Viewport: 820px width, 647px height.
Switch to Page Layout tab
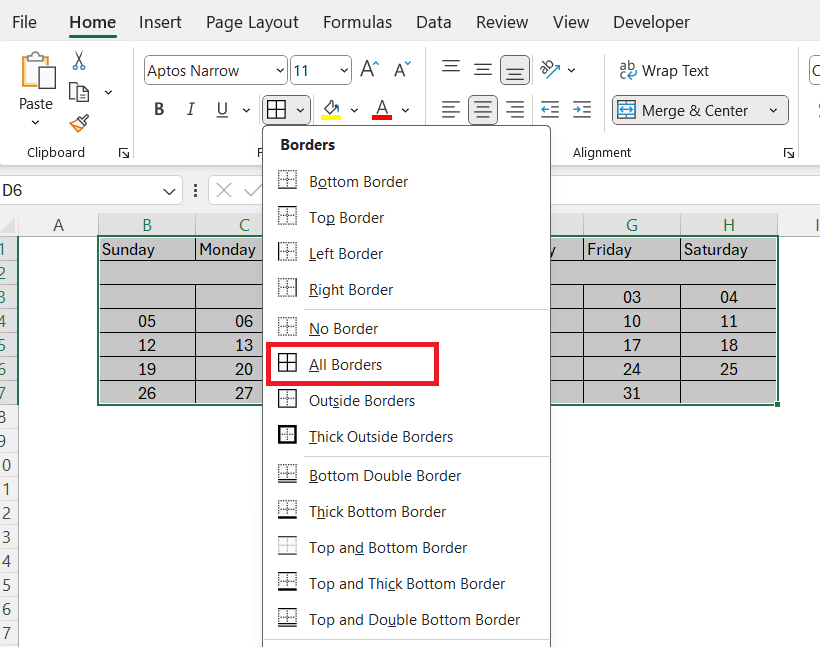tap(252, 22)
